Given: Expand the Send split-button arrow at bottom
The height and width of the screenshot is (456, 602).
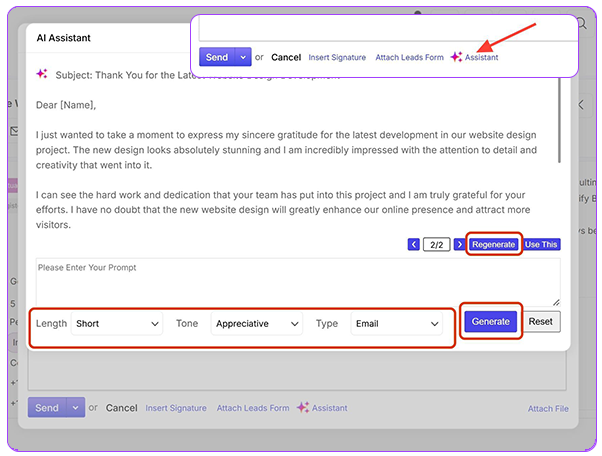Looking at the screenshot, I should 75,408.
